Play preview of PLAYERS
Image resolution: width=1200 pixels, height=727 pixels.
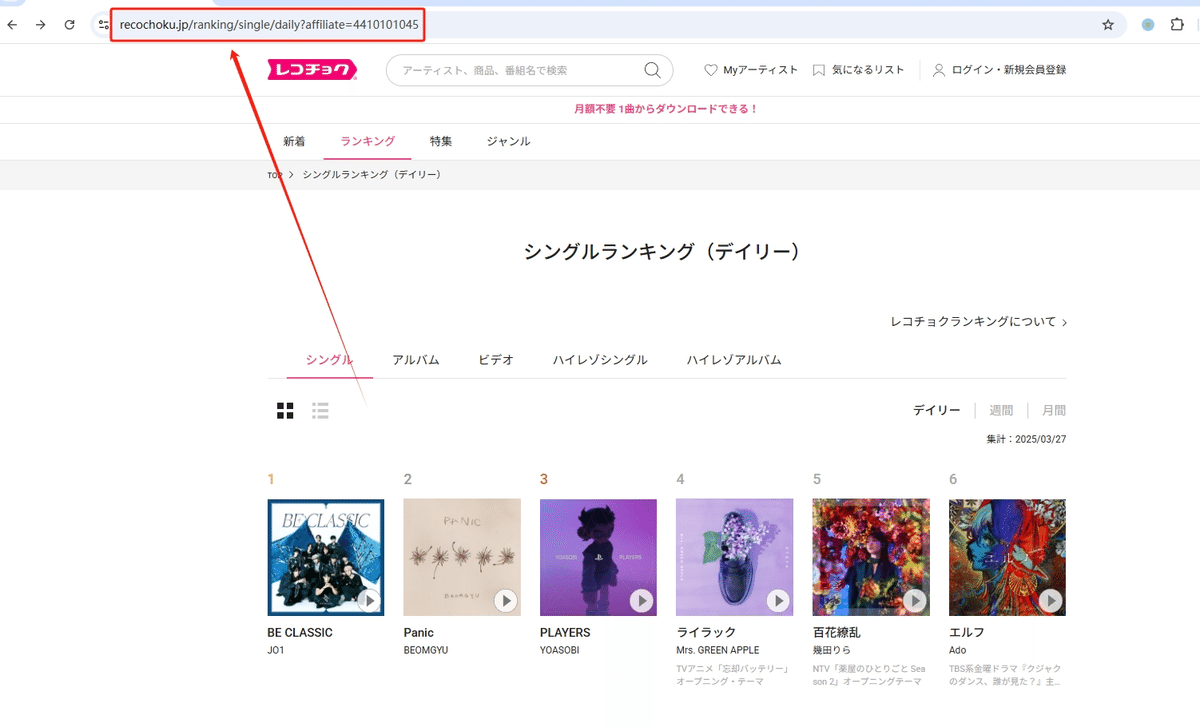coord(641,600)
